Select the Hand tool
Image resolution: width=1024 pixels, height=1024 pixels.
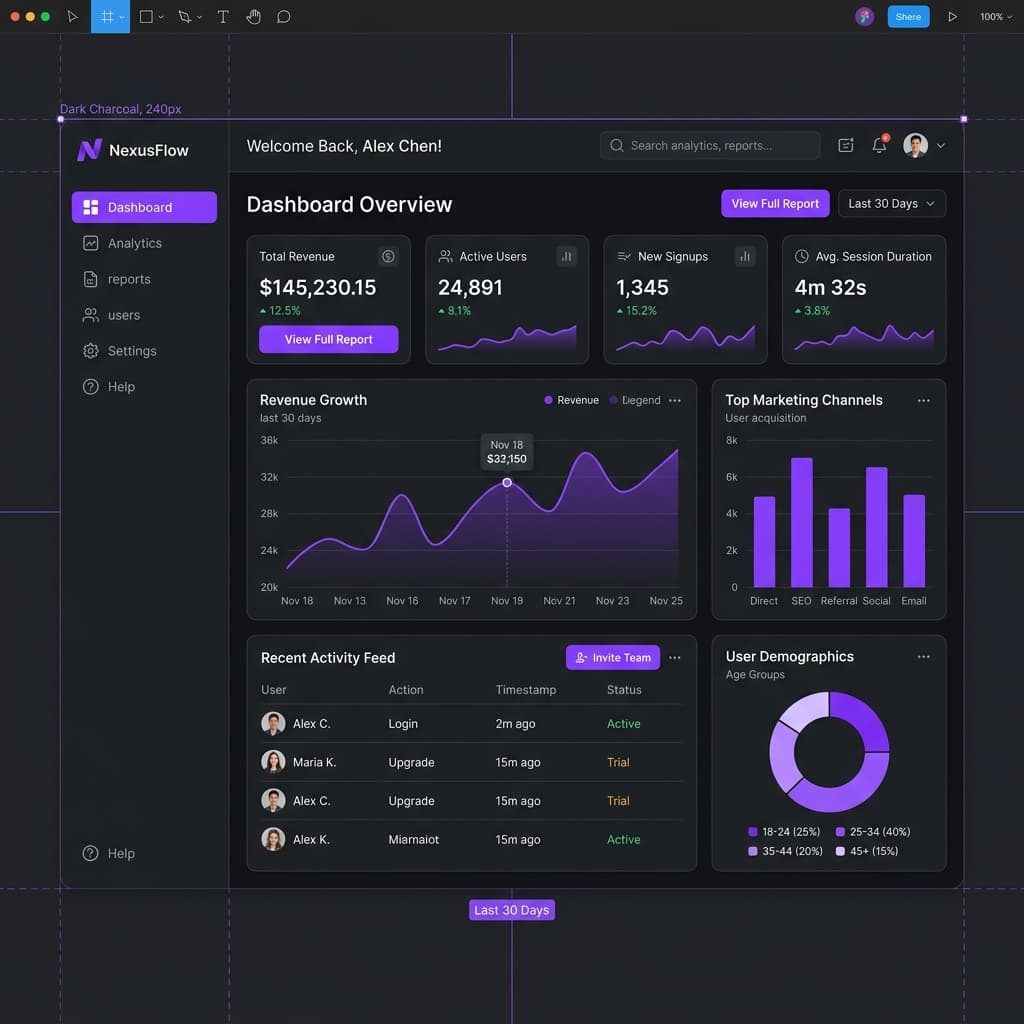253,16
